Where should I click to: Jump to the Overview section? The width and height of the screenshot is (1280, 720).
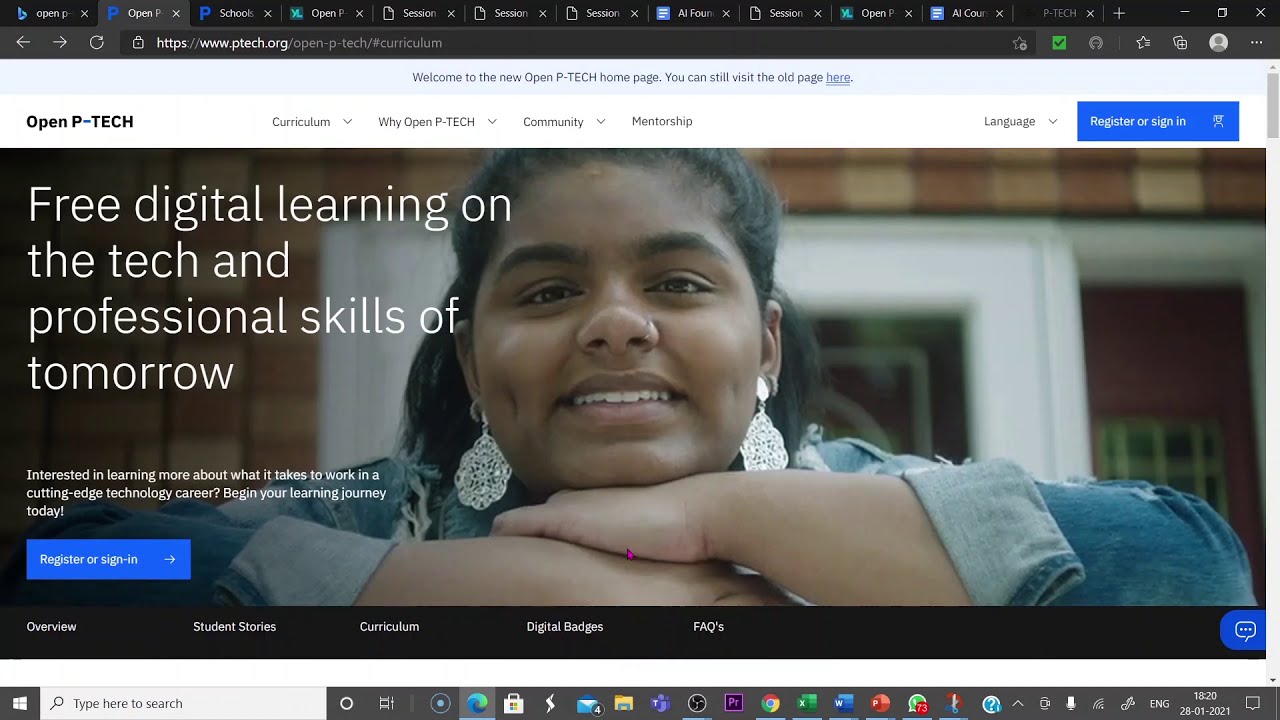(51, 627)
